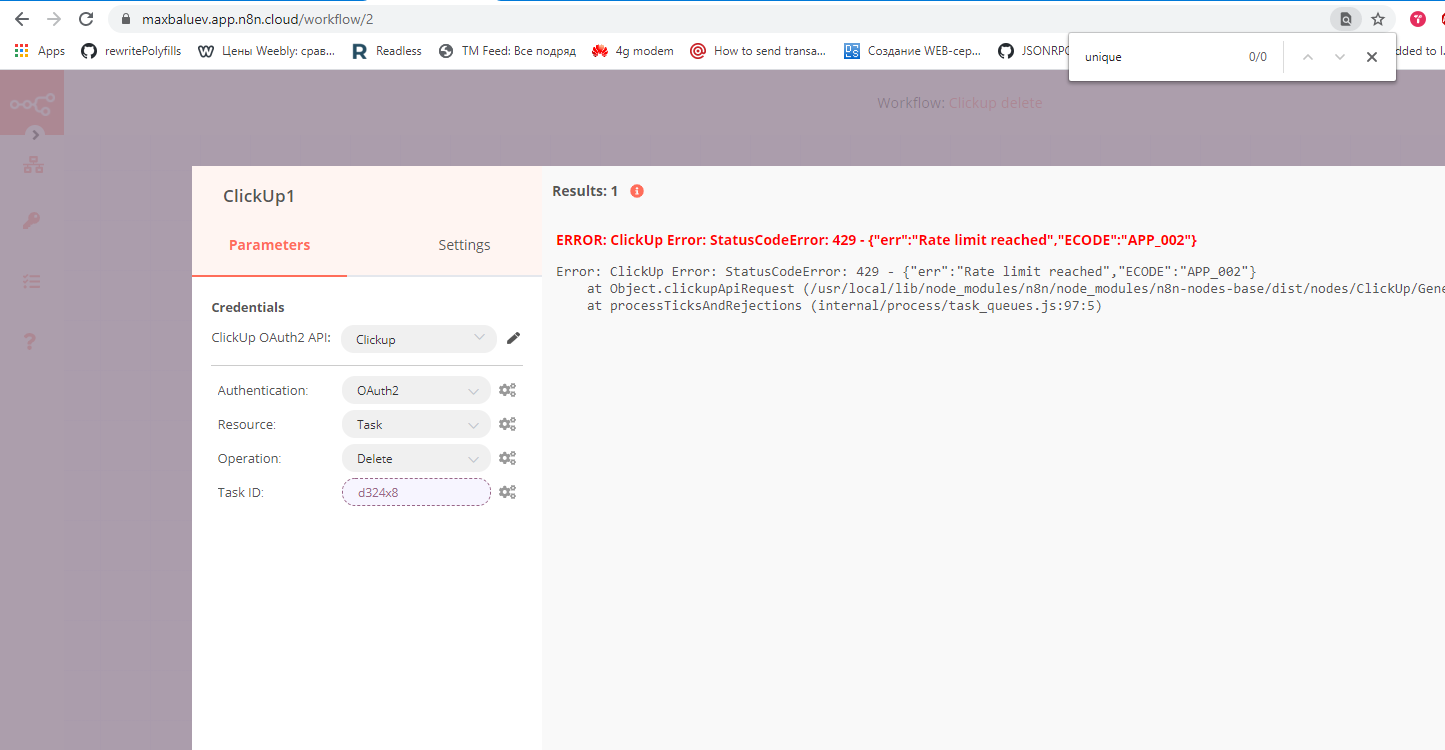
Task: Open the Цены Weebly bookmark
Action: coord(267,51)
